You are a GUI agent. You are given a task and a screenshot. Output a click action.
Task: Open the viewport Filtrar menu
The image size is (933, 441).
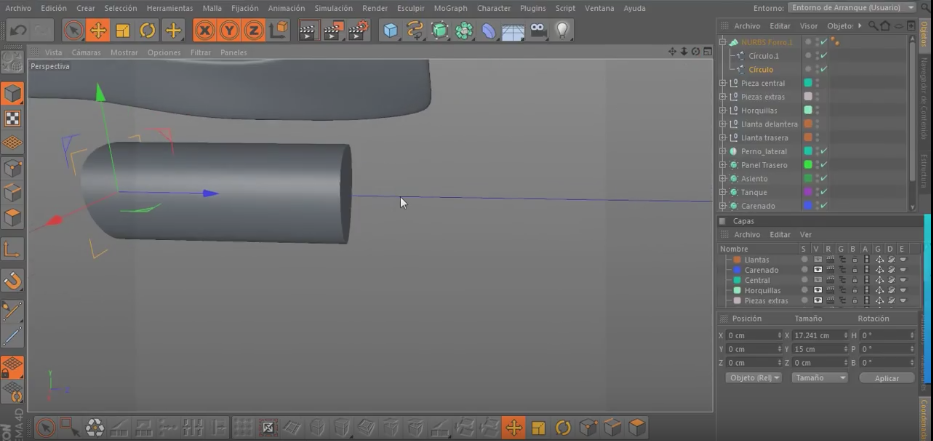coord(201,52)
